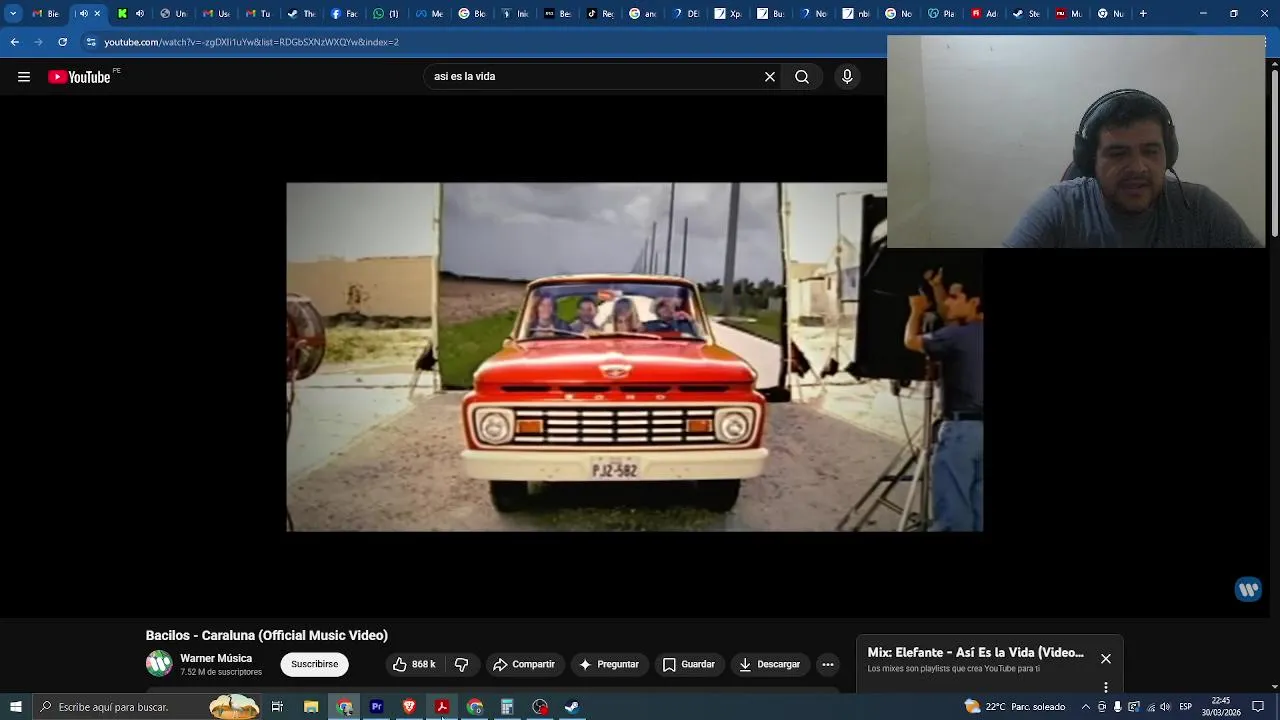This screenshot has height=720, width=1280.
Task: Open volume control in system tray
Action: pos(1165,707)
